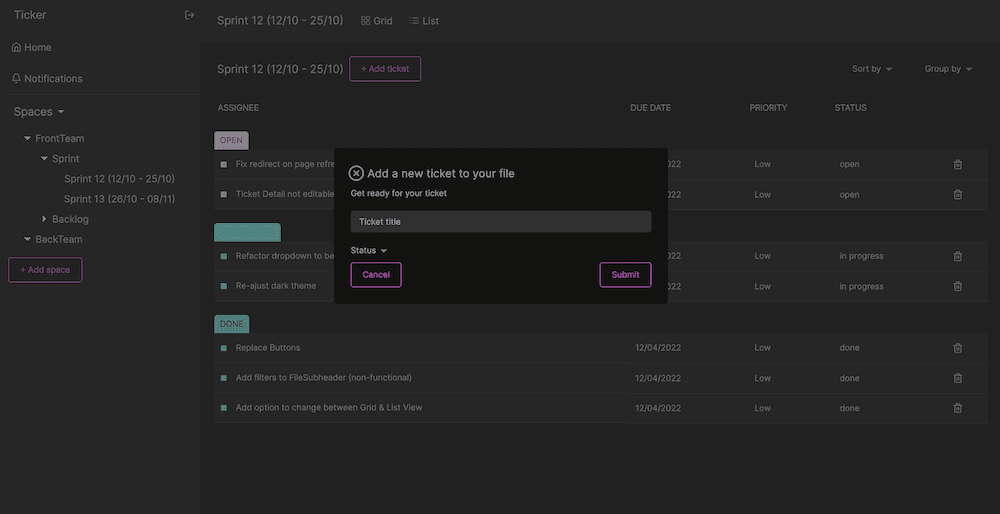Delete the Grid & List View option ticket
This screenshot has height=514, width=1000.
click(957, 408)
